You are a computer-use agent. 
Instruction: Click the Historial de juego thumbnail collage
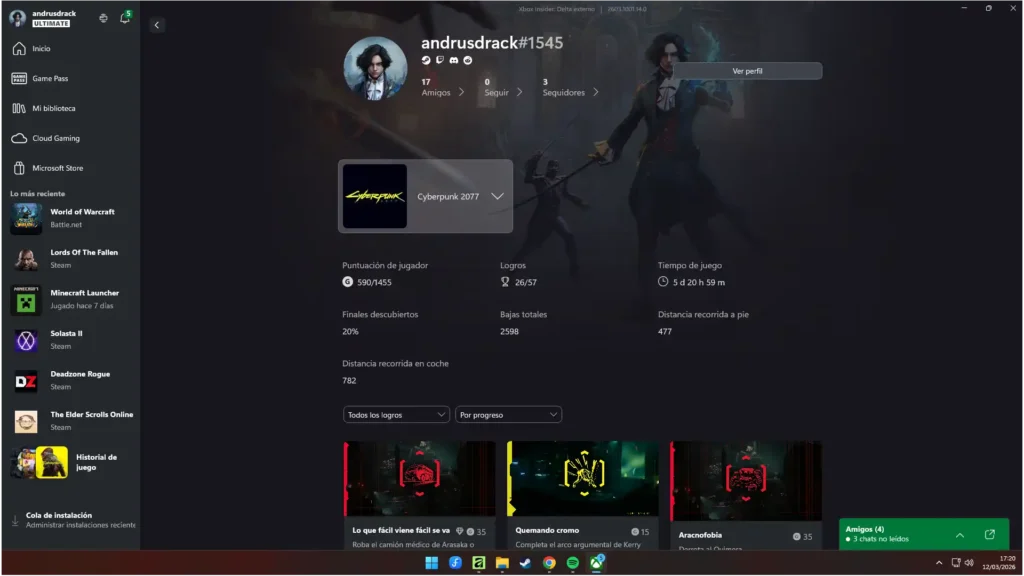pyautogui.click(x=39, y=462)
